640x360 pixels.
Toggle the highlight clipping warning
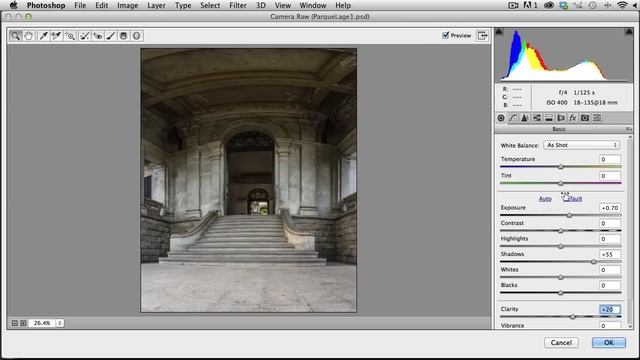tap(629, 31)
